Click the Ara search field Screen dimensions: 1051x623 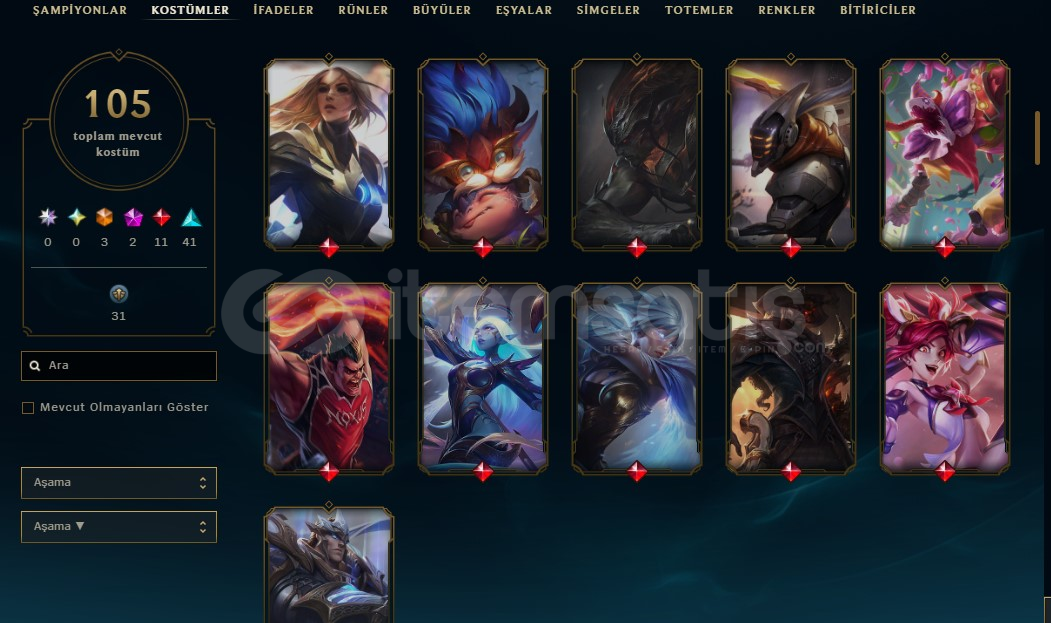coord(119,365)
